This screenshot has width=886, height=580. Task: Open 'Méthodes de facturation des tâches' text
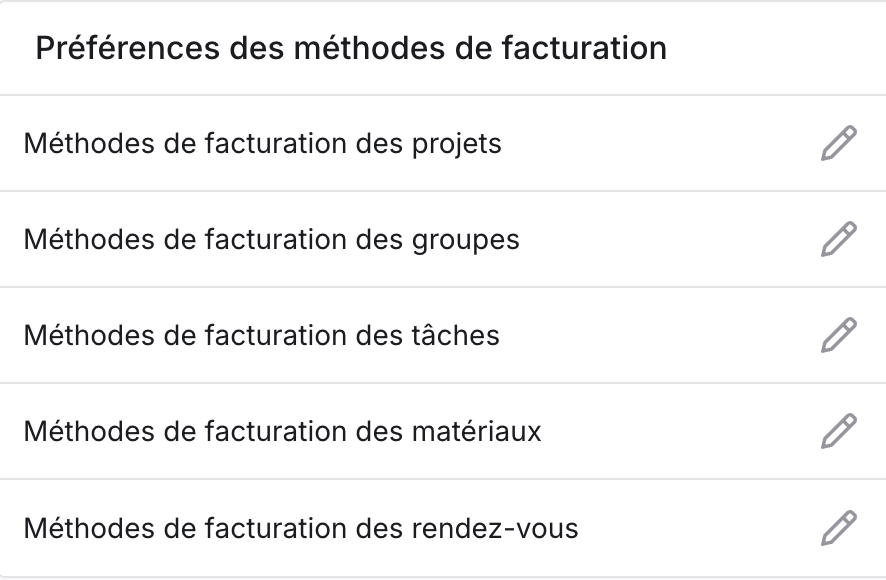point(262,335)
